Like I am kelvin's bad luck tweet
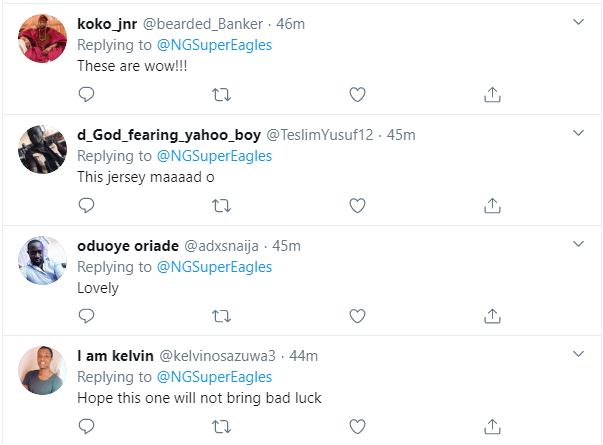 point(357,427)
